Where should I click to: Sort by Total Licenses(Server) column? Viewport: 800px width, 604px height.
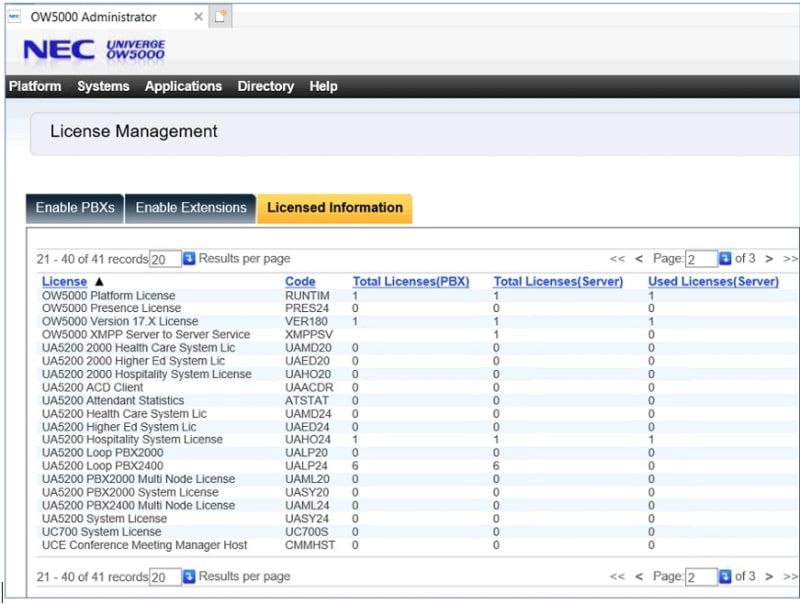(558, 282)
